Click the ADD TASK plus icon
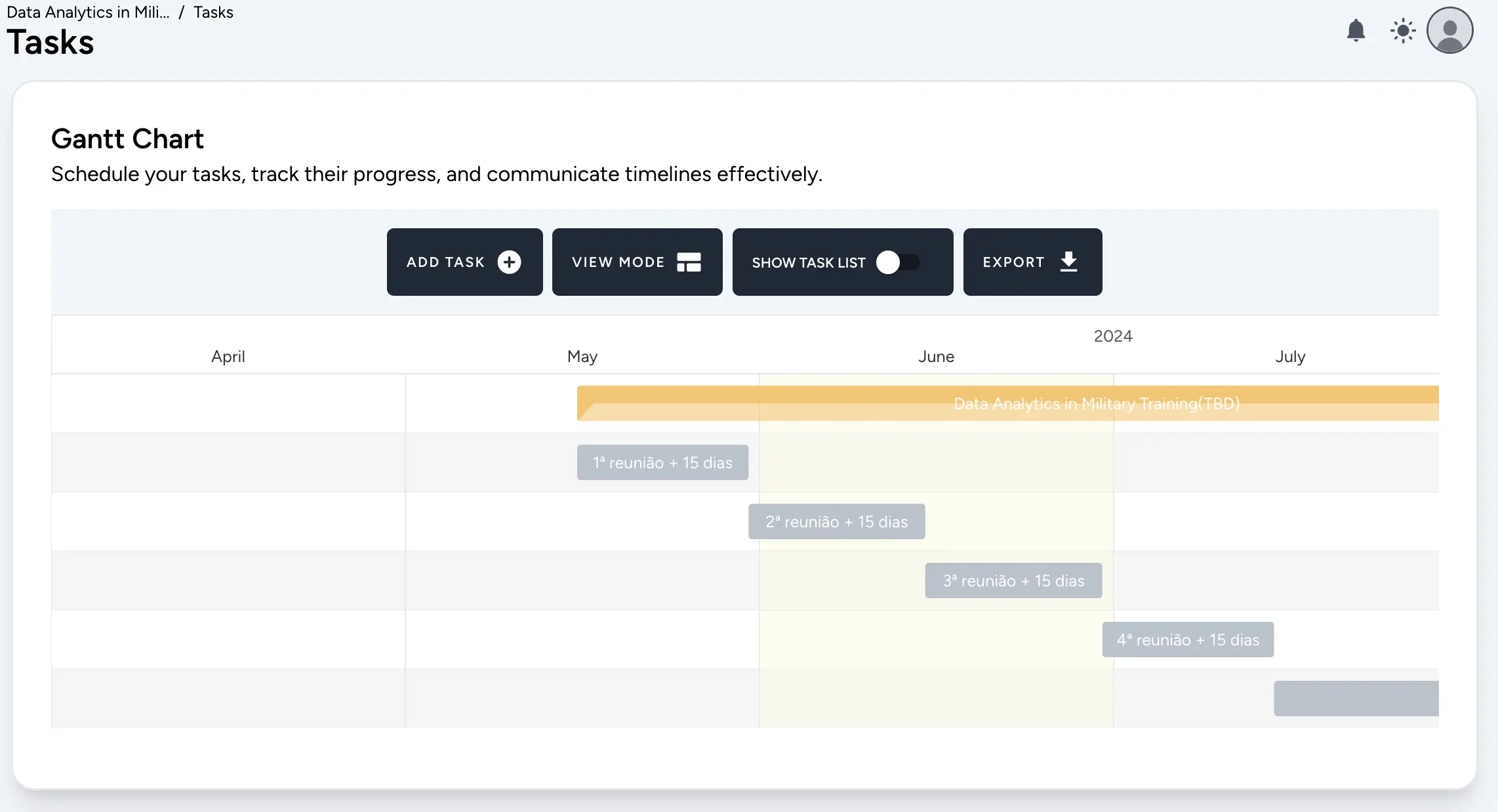The width and height of the screenshot is (1498, 812). coord(510,262)
